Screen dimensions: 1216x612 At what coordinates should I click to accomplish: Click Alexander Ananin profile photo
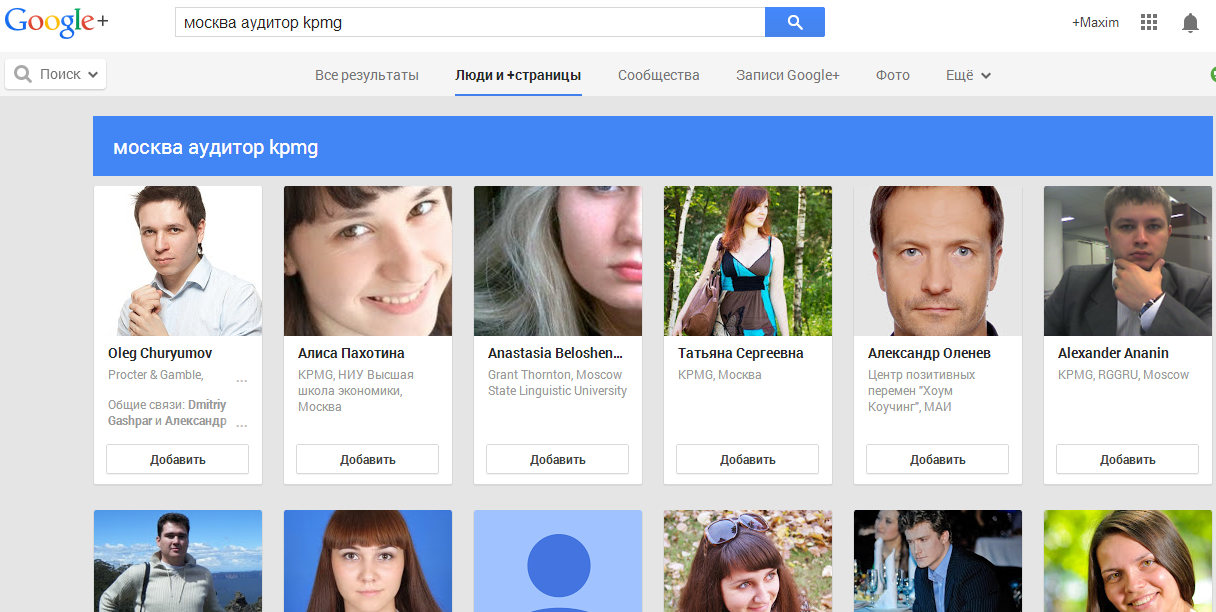(1128, 261)
